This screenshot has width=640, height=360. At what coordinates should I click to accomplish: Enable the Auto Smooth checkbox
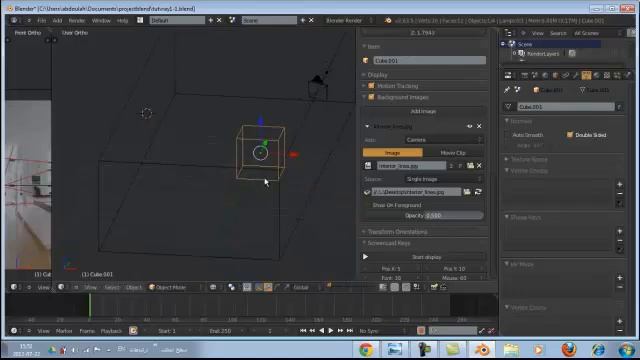(507, 135)
